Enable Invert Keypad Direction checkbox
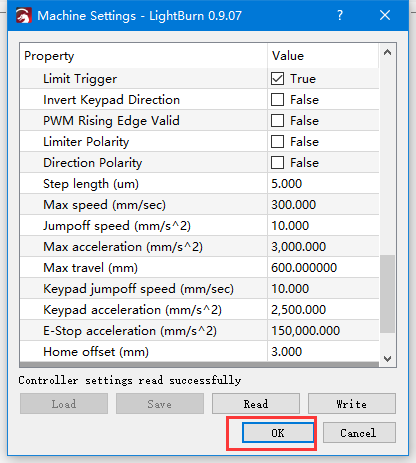 277,100
